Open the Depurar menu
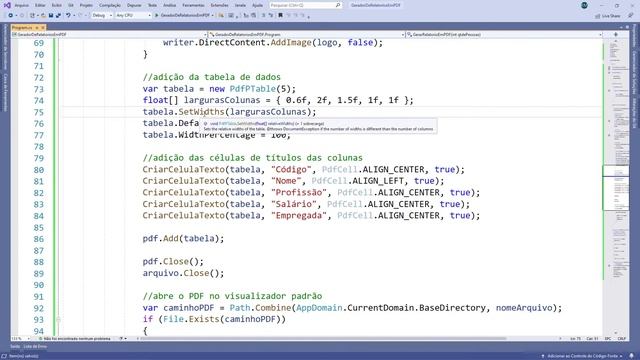640x360 pixels. 134,5
